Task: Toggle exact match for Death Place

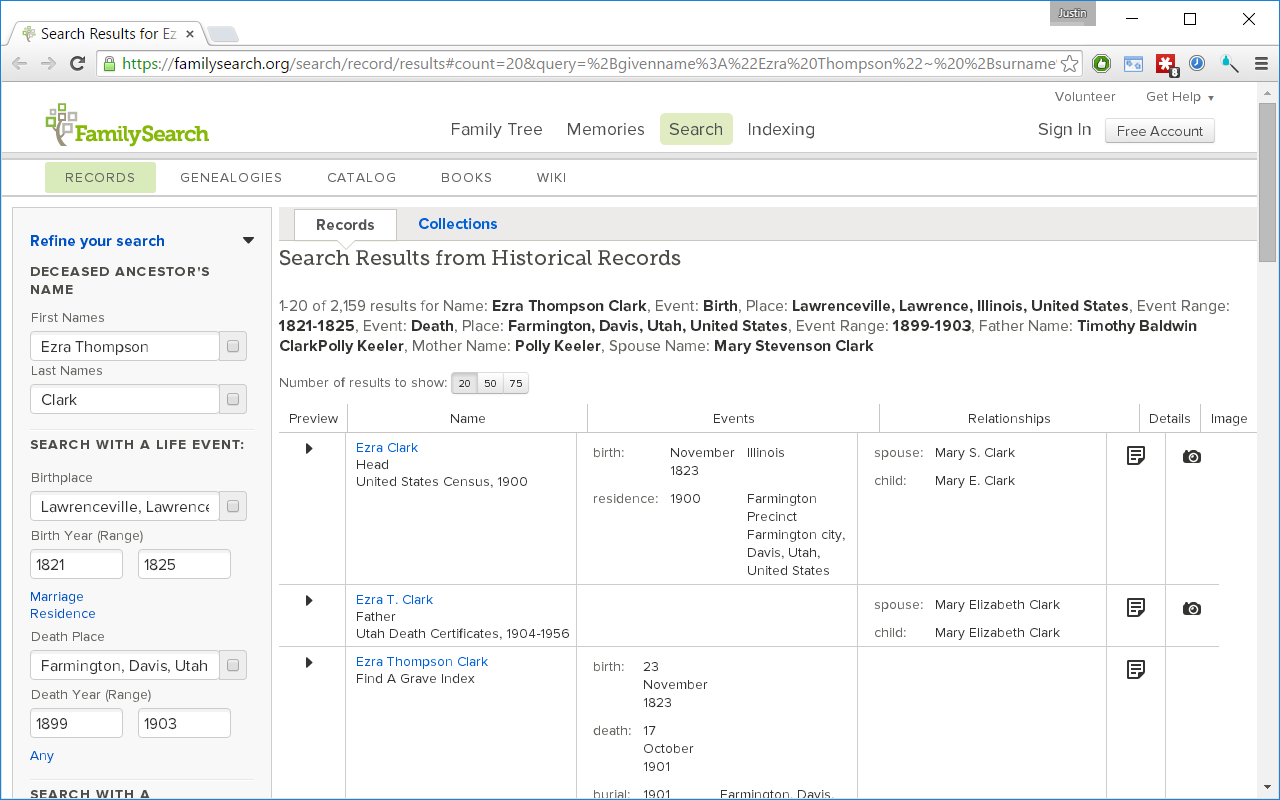Action: (233, 665)
